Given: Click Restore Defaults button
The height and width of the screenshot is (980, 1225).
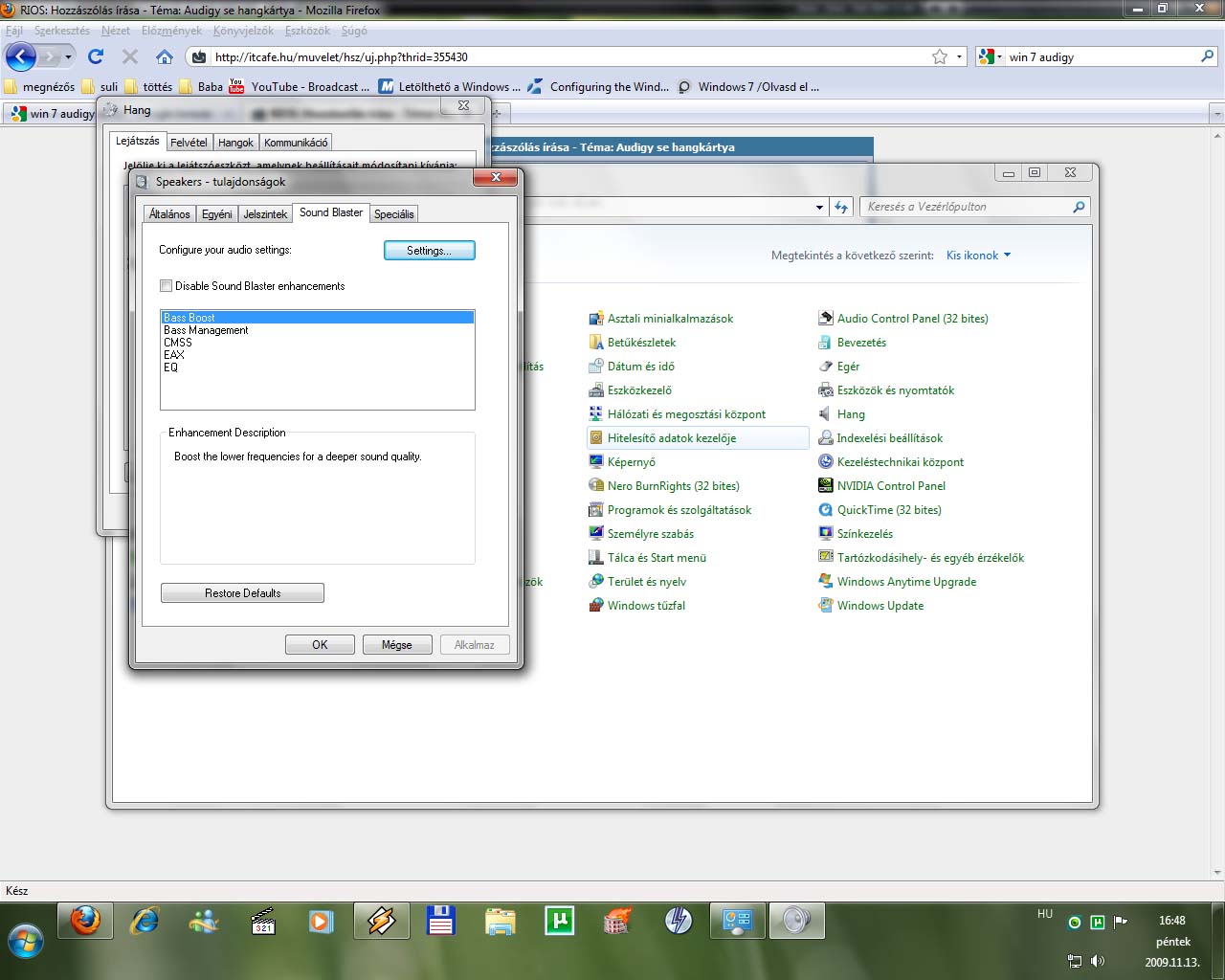Looking at the screenshot, I should [x=242, y=593].
